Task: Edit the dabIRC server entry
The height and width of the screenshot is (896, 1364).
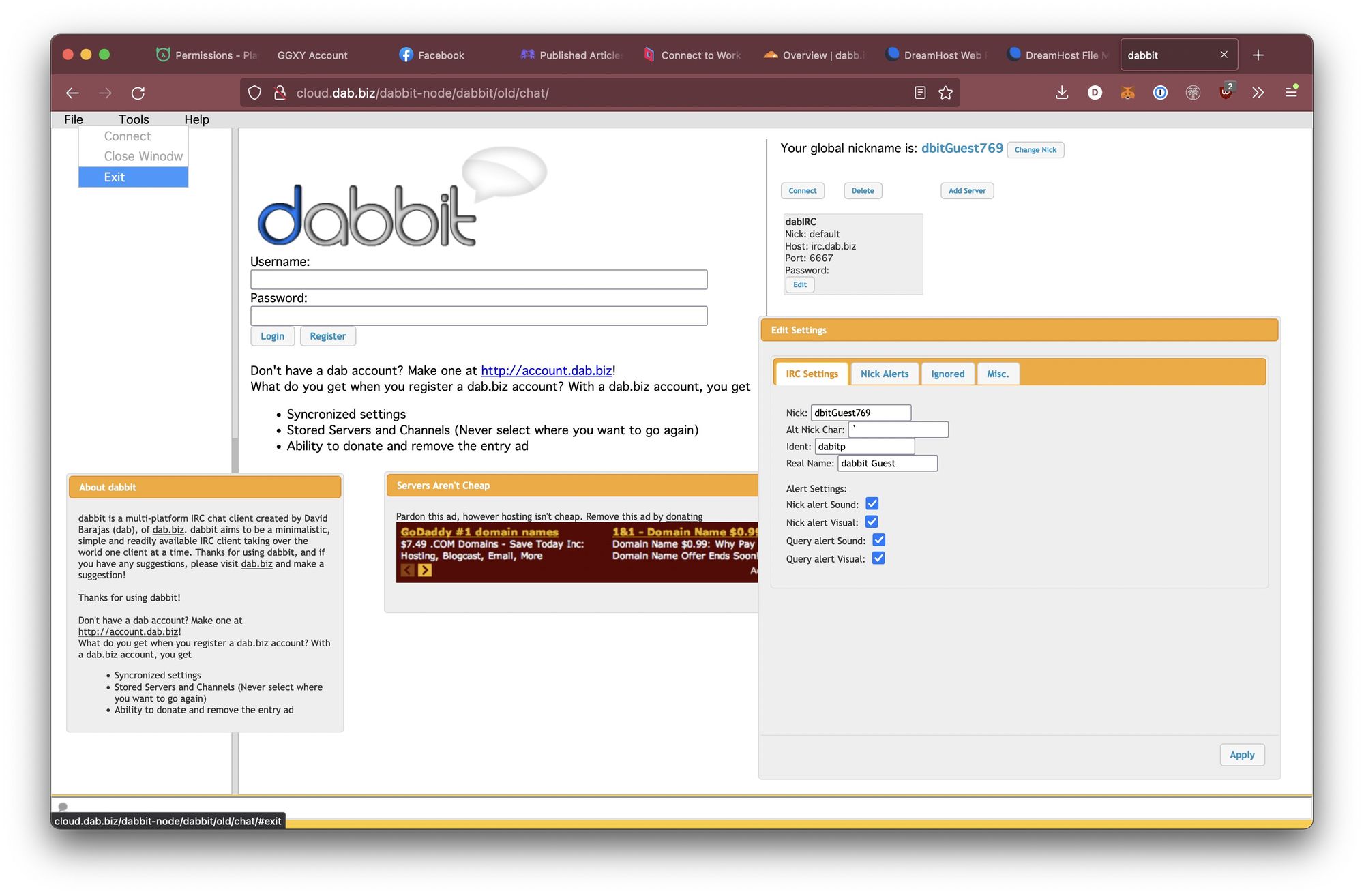Action: 799,285
